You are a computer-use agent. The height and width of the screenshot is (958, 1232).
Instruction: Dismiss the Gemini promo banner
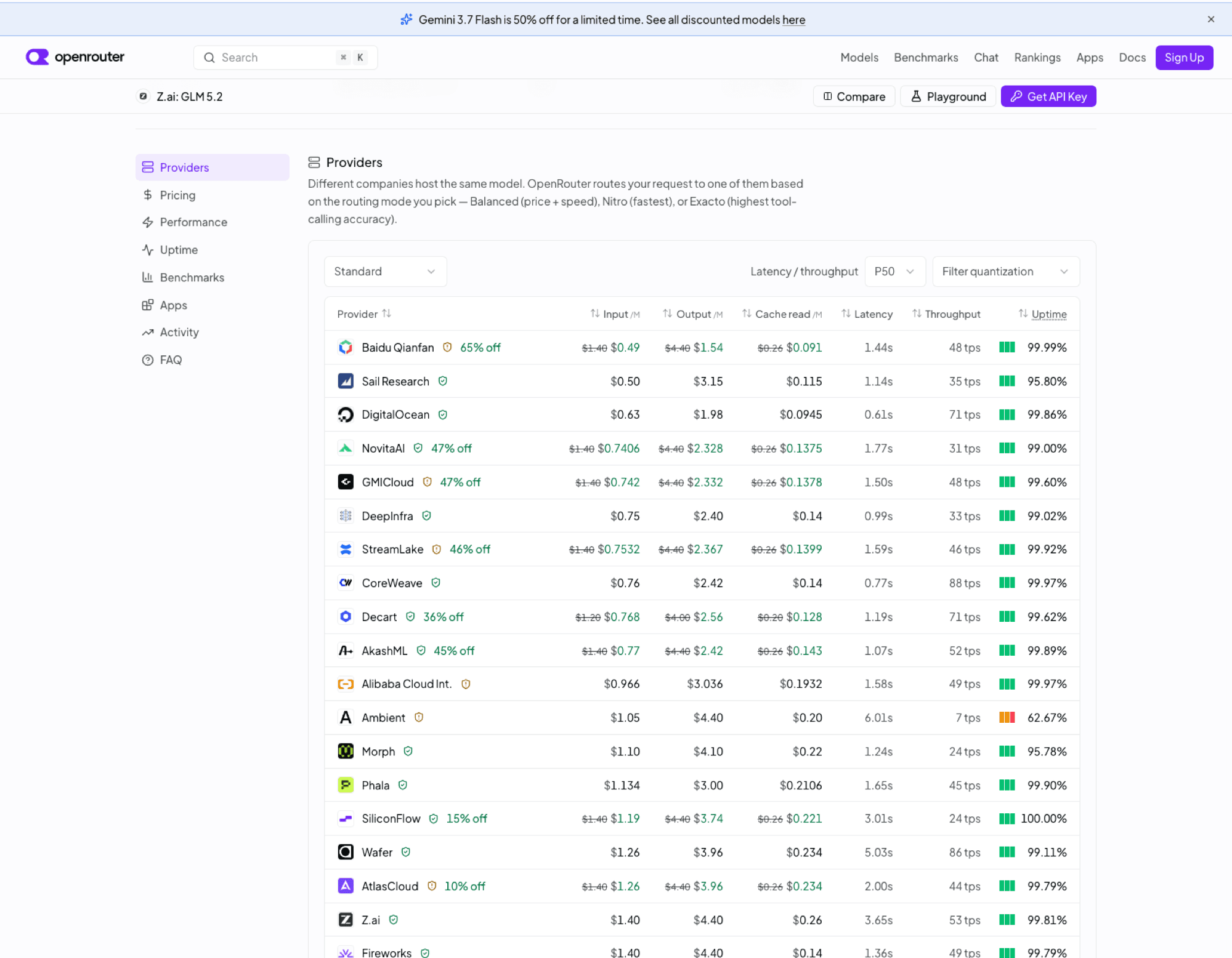coord(1211,19)
